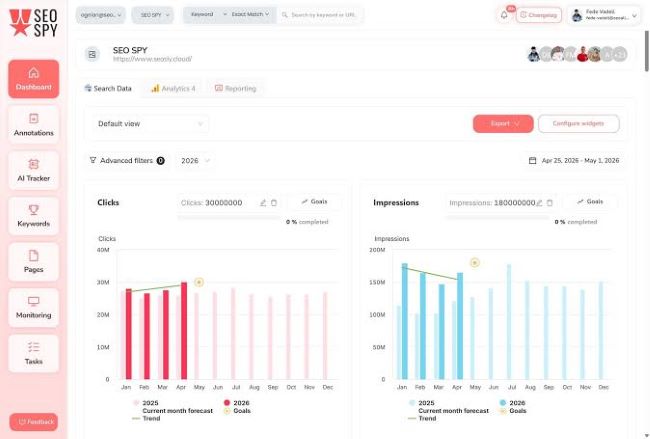Click the Advanced filters funnel icon
The image size is (650, 439).
(x=93, y=160)
